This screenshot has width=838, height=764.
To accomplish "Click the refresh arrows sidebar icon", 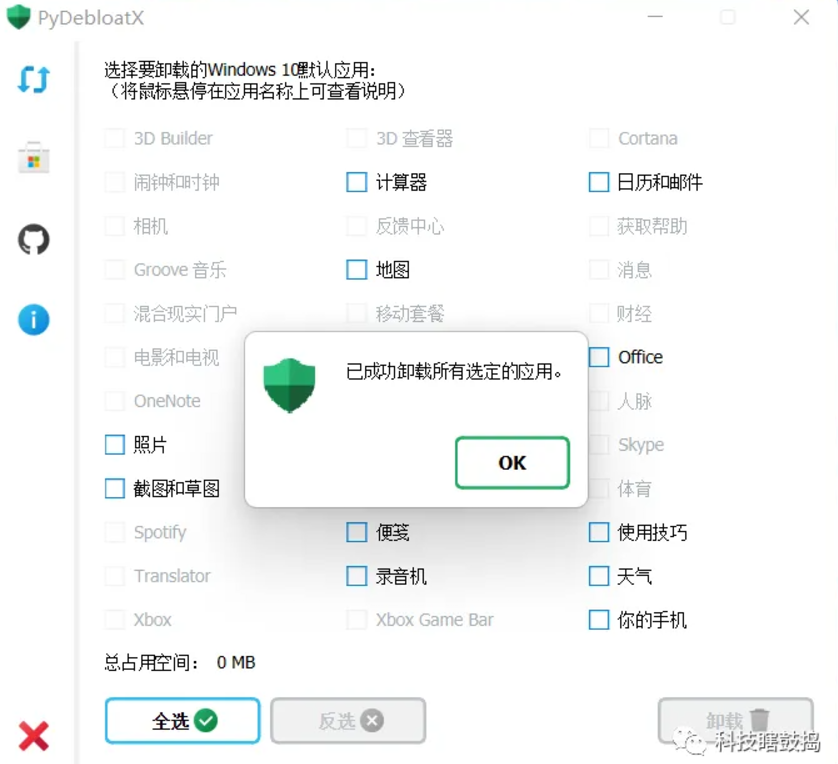I will (x=34, y=80).
